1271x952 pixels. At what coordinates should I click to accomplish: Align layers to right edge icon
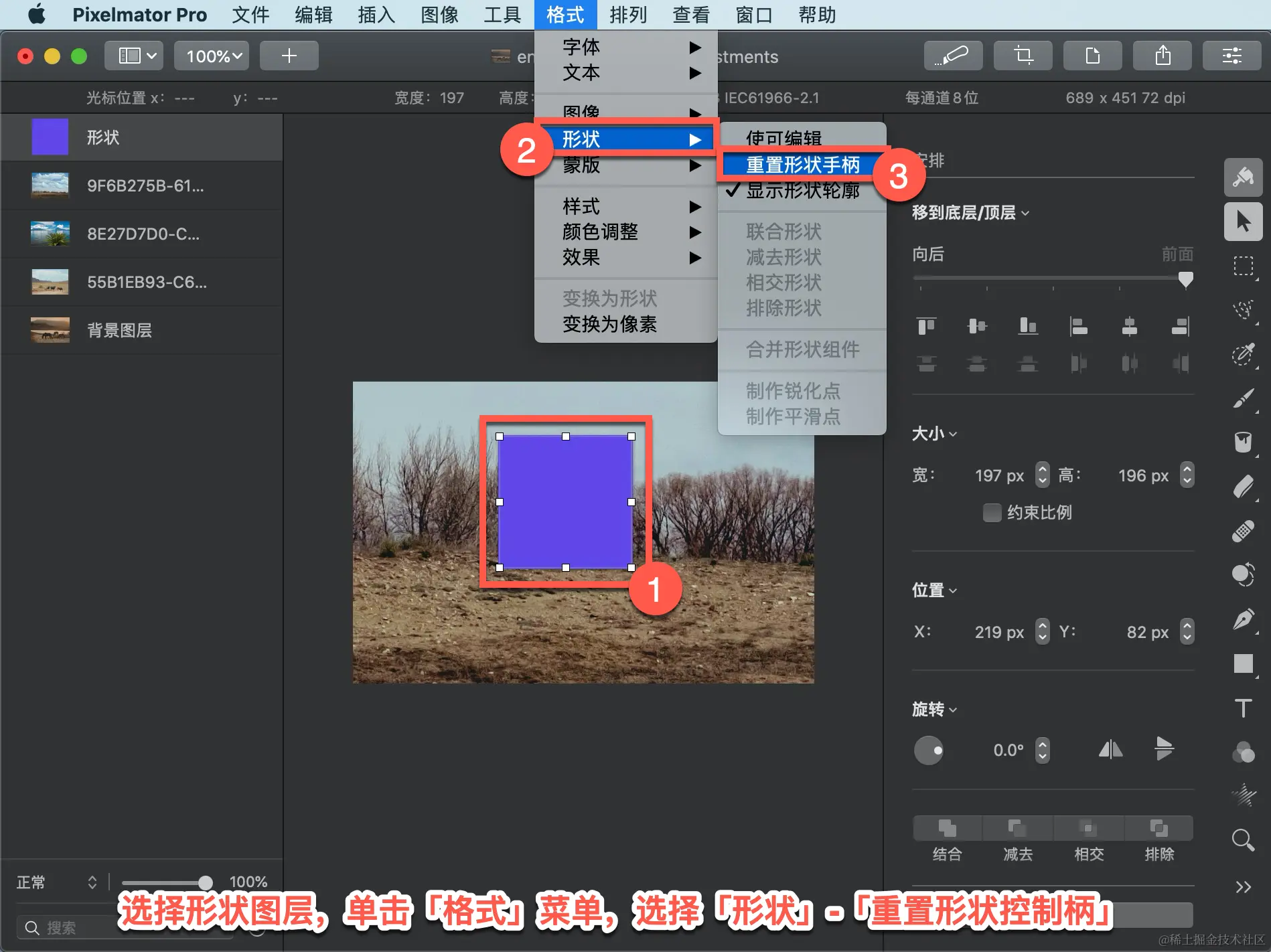point(1180,326)
